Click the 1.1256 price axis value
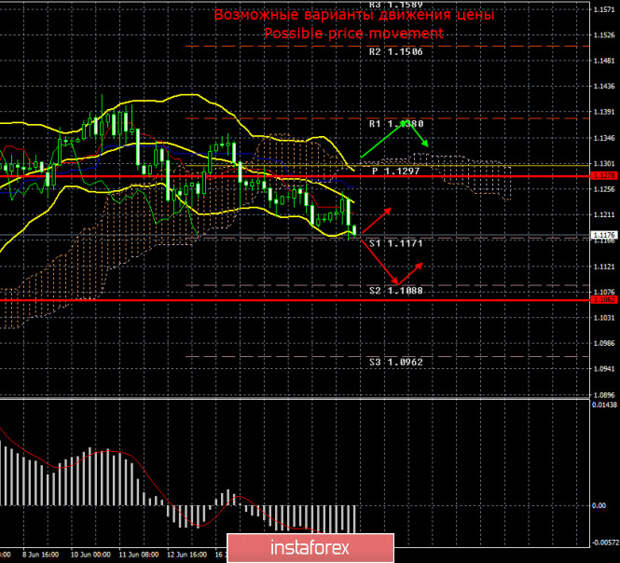The image size is (620, 563). coord(605,189)
